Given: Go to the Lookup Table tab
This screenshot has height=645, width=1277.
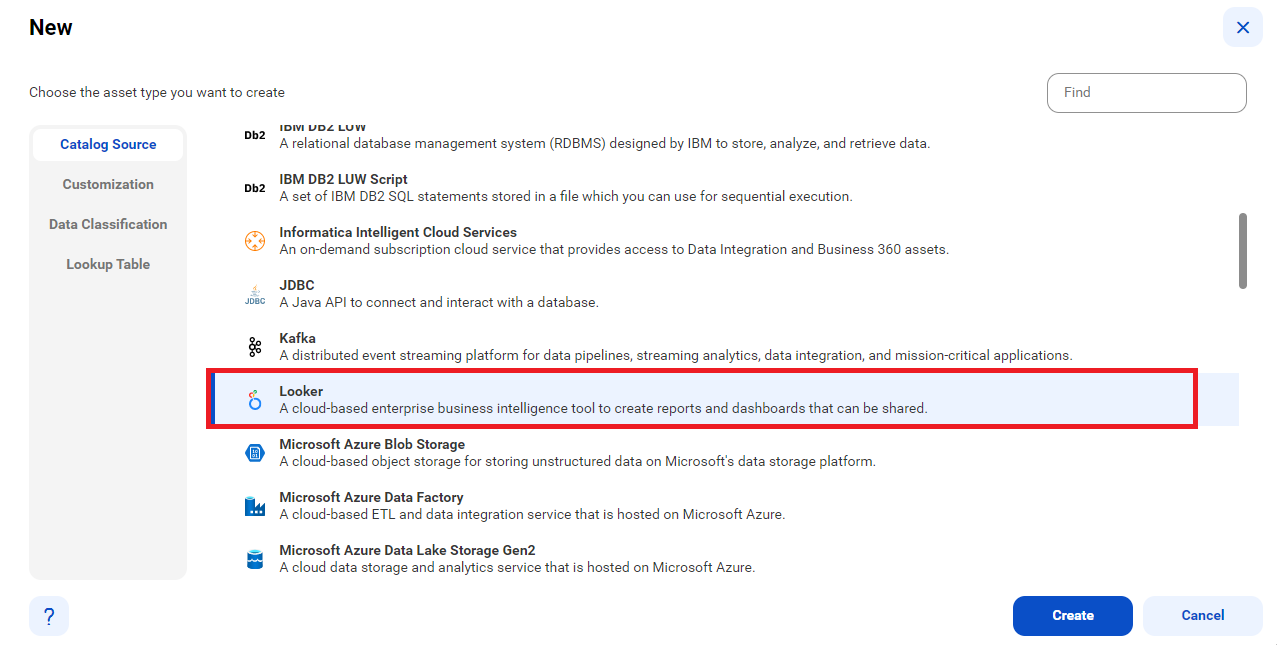Looking at the screenshot, I should [108, 264].
